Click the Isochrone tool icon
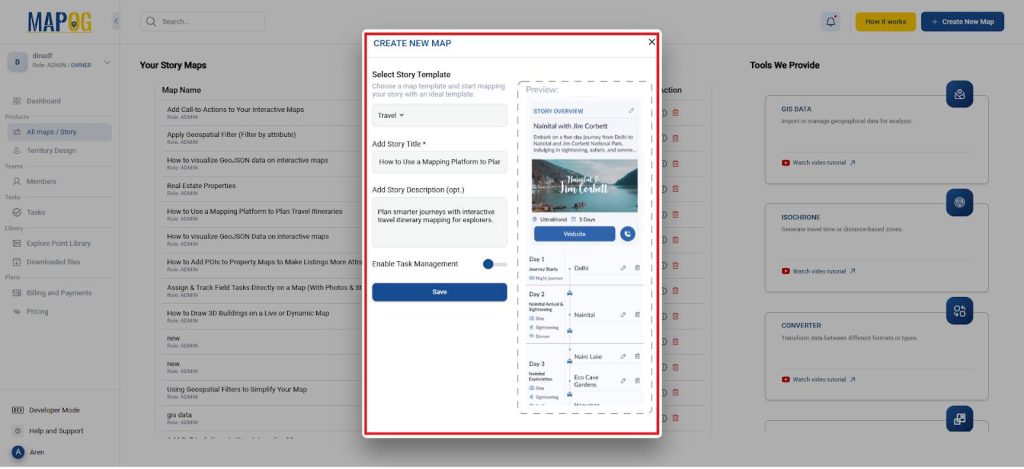Screen dimensions: 1024x469 tap(959, 202)
